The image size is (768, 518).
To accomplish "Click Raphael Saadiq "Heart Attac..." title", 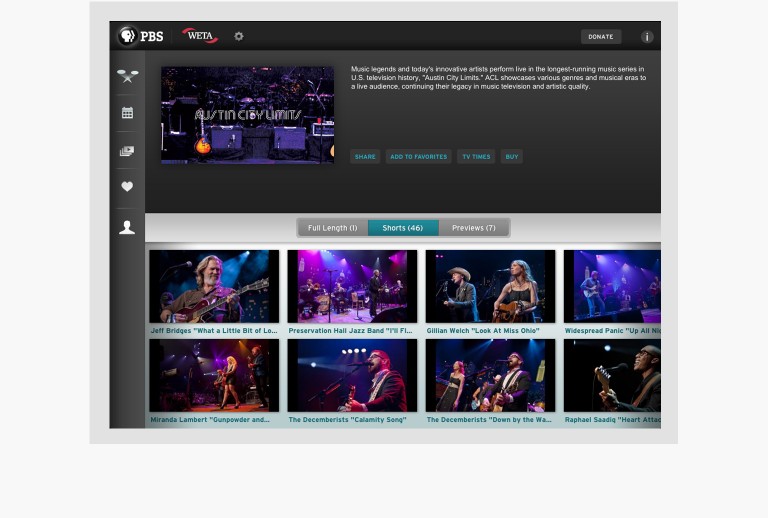I will (612, 420).
